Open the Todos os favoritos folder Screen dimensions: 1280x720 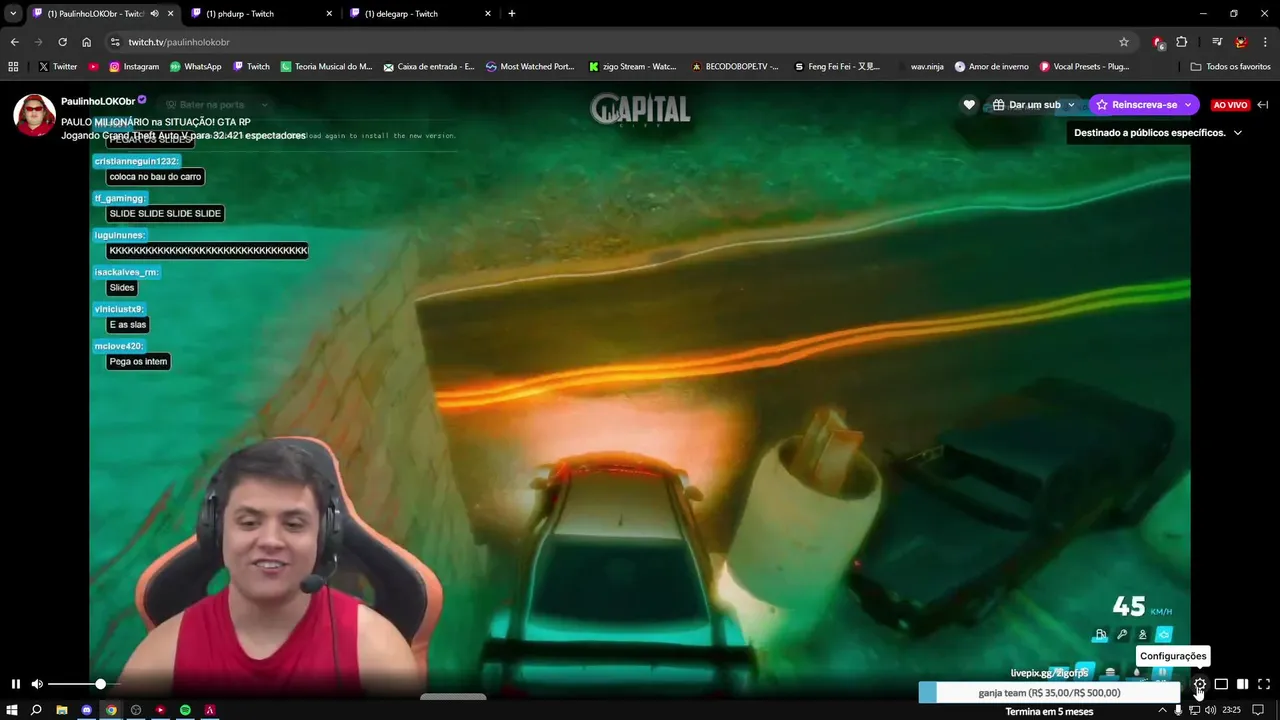[x=1230, y=67]
